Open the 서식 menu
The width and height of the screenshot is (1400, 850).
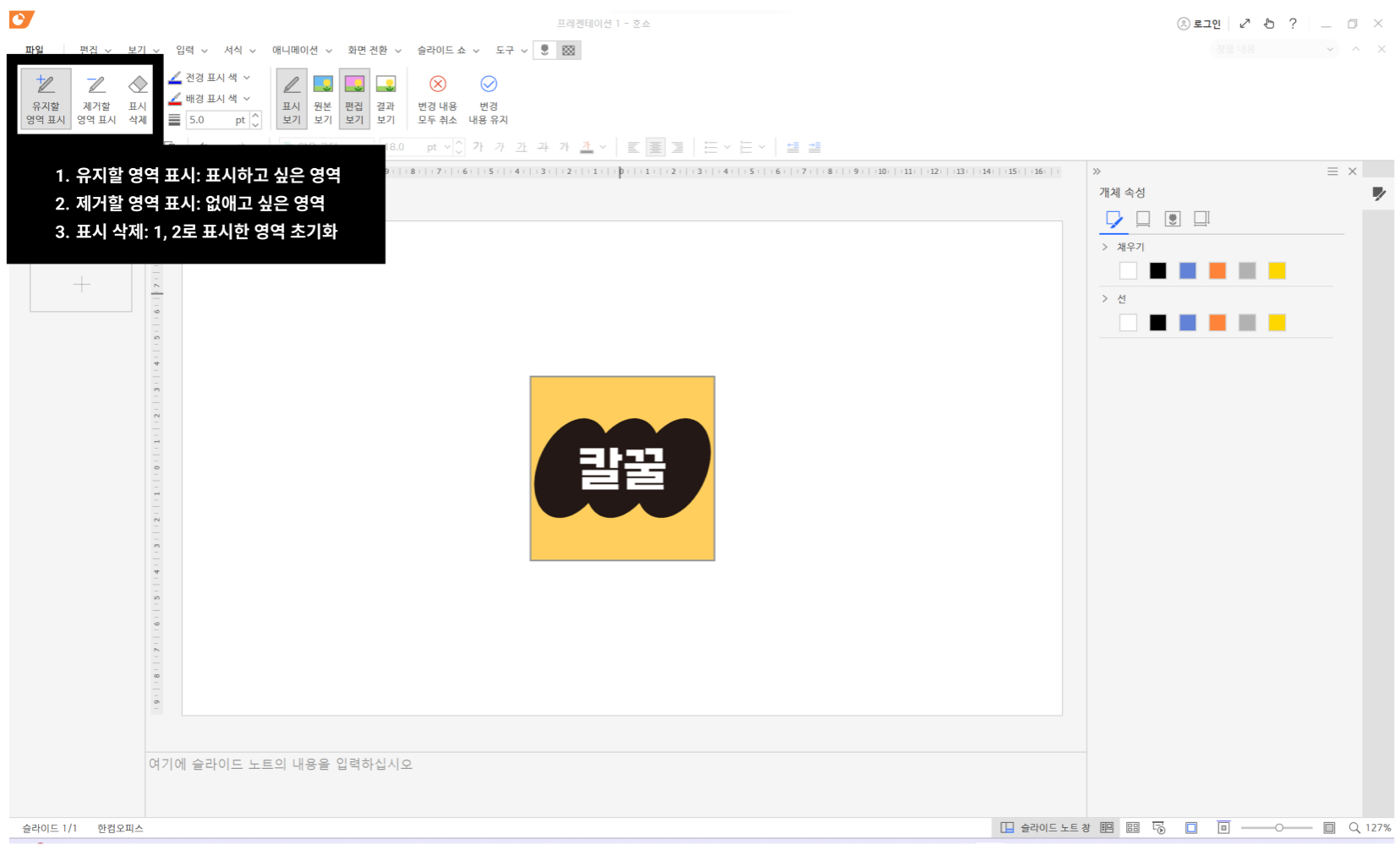click(239, 50)
